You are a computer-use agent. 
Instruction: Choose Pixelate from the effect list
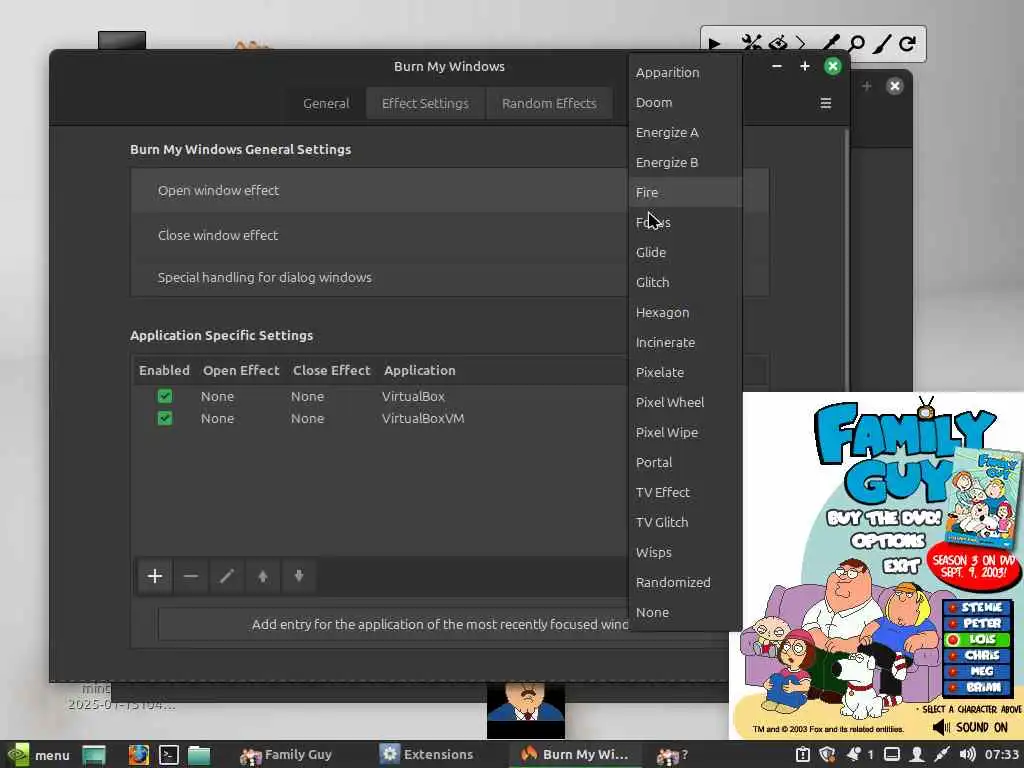pyautogui.click(x=685, y=373)
